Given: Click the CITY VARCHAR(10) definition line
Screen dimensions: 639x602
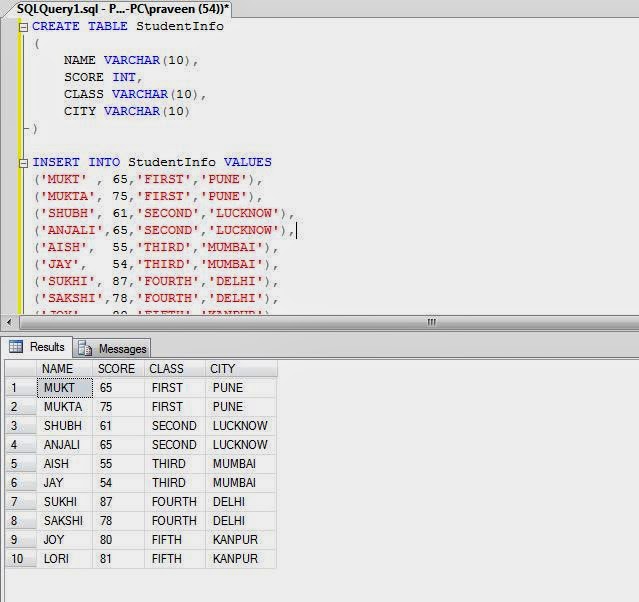Looking at the screenshot, I should [127, 111].
